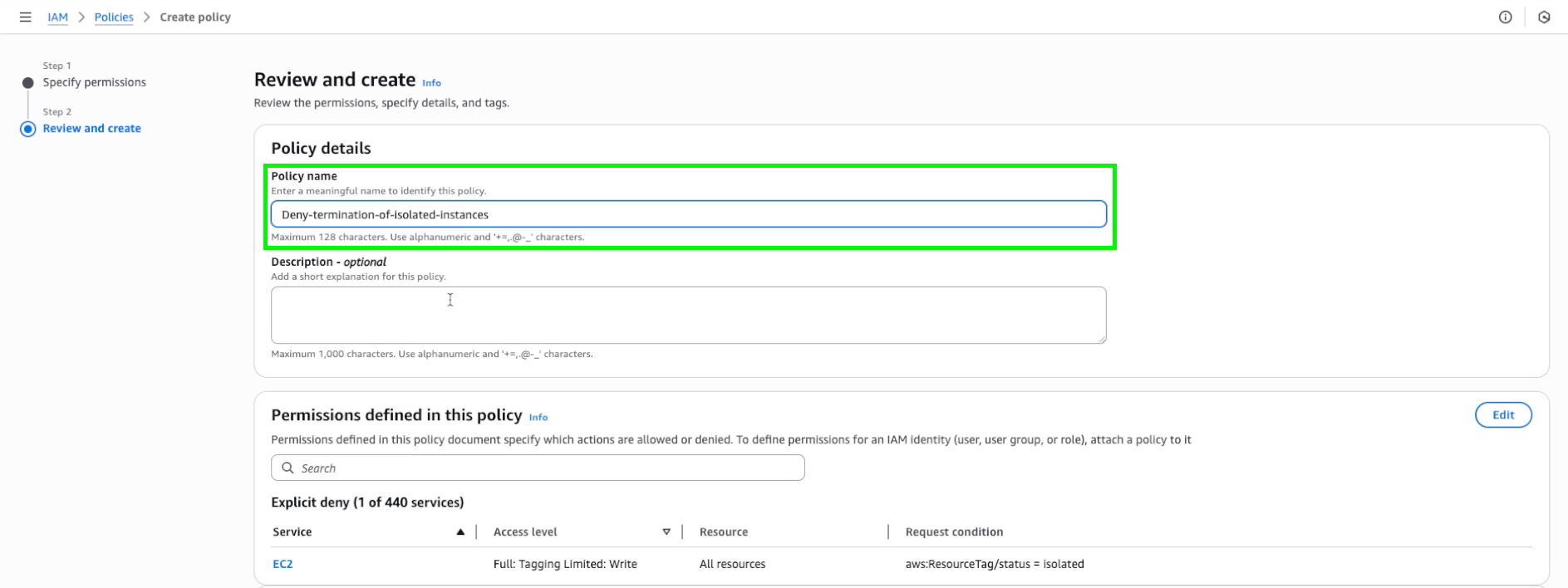Open Info link next to Review and create
The height and width of the screenshot is (588, 1568).
click(431, 83)
